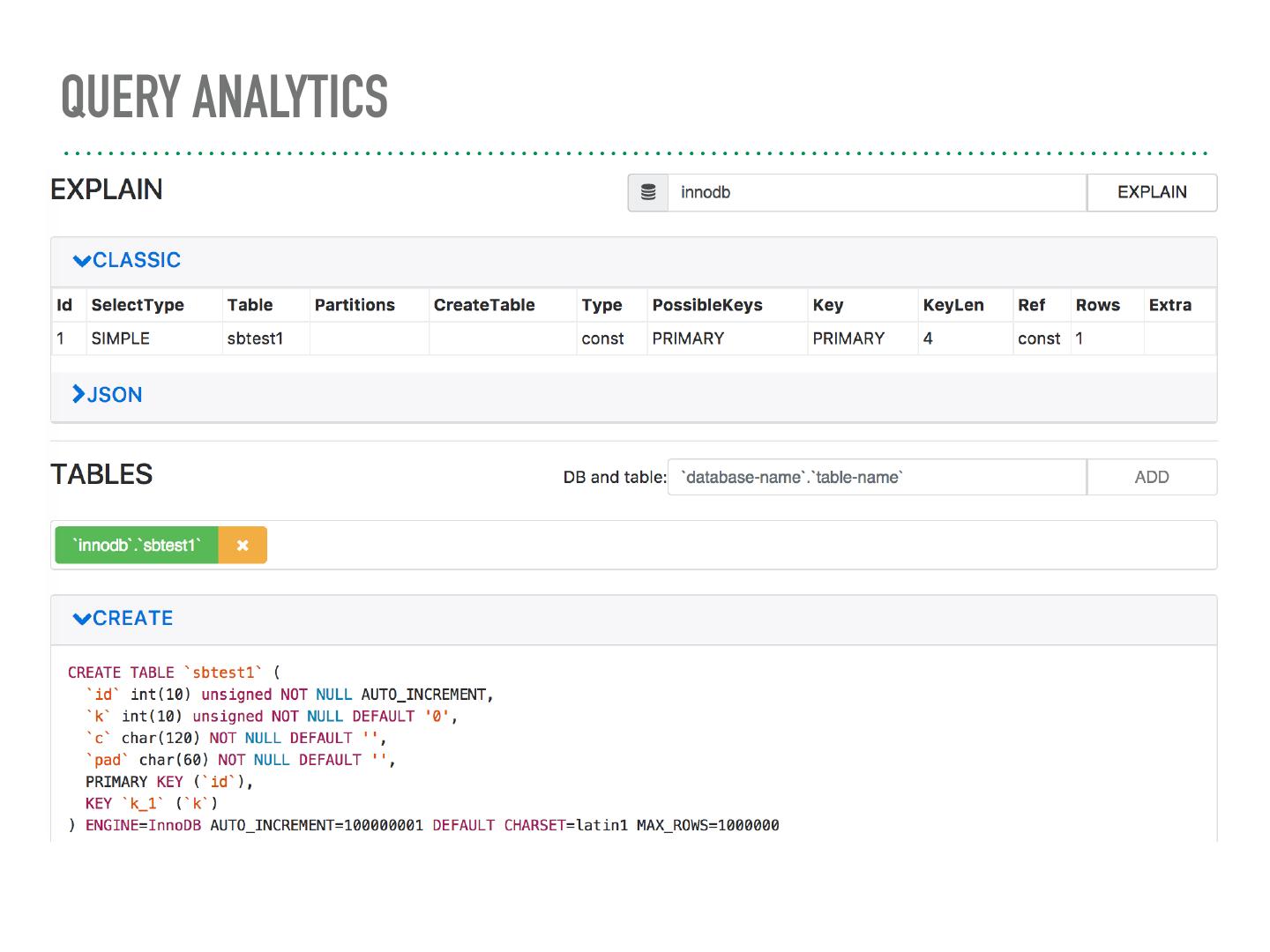The image size is (1270, 952).
Task: Collapse the CLASSIC explain section
Action: coord(127,260)
